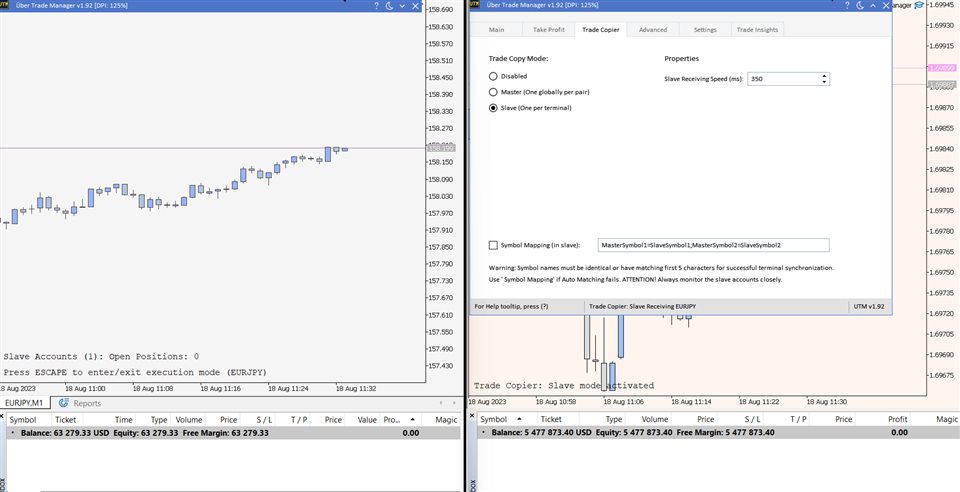Click help question mark in left panel title bar
This screenshot has height=492, width=960.
coord(378,6)
